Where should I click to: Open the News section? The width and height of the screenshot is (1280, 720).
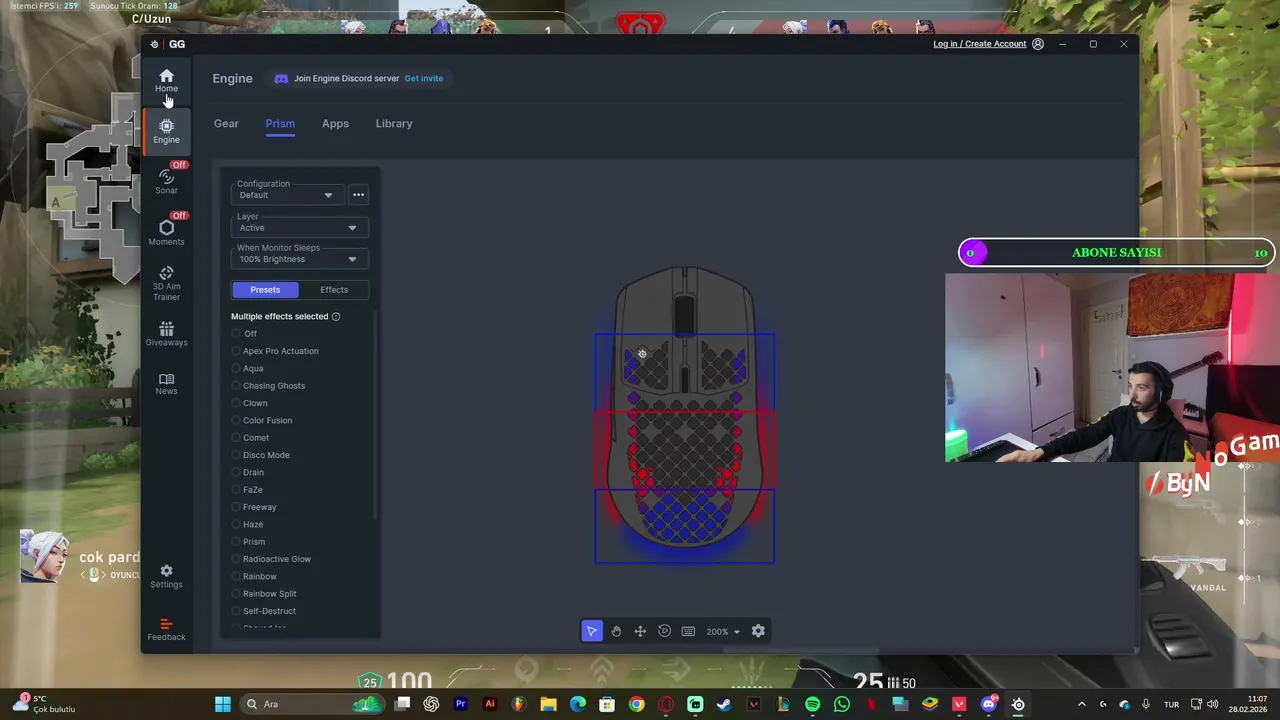[166, 384]
